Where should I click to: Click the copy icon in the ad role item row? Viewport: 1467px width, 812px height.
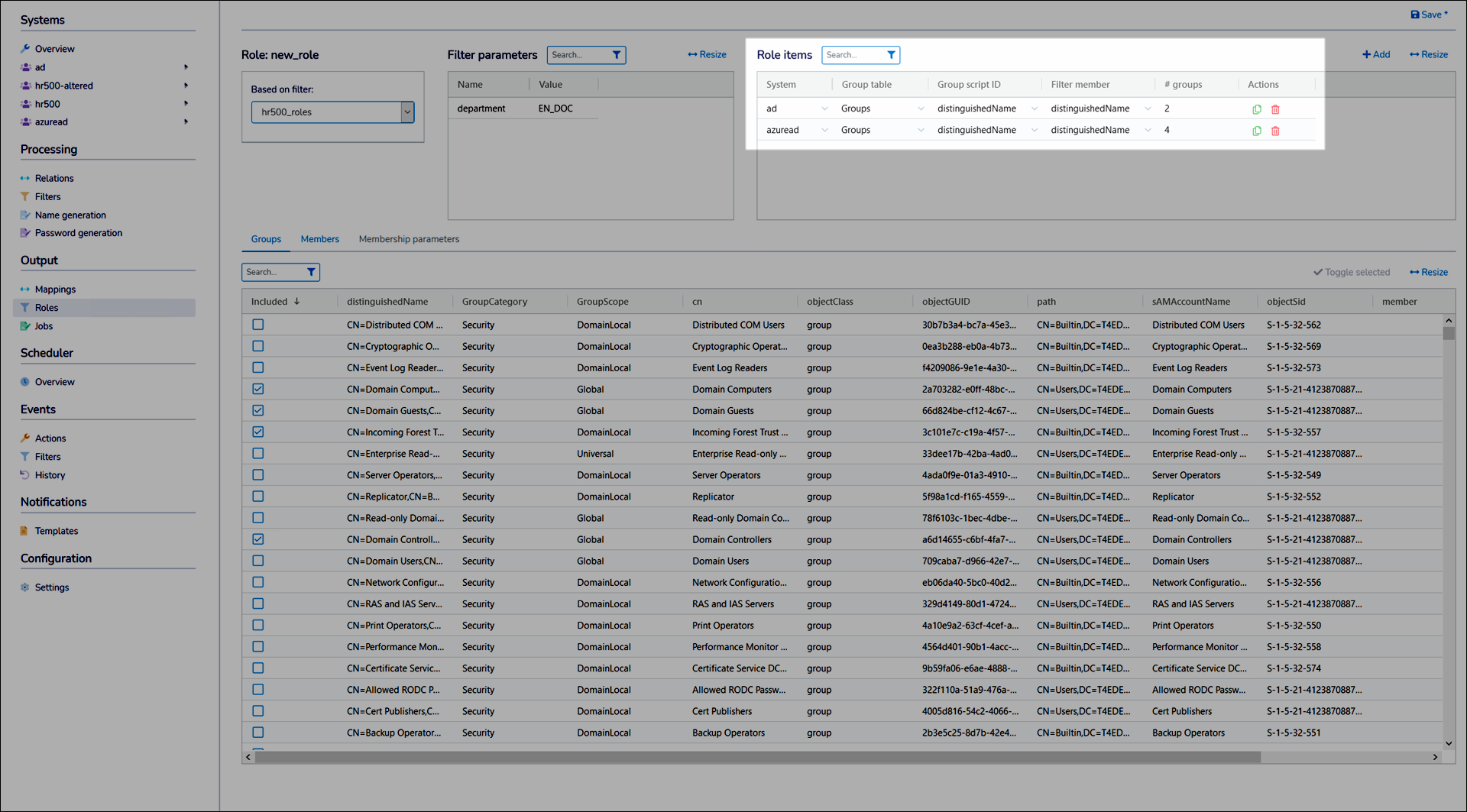[x=1256, y=109]
